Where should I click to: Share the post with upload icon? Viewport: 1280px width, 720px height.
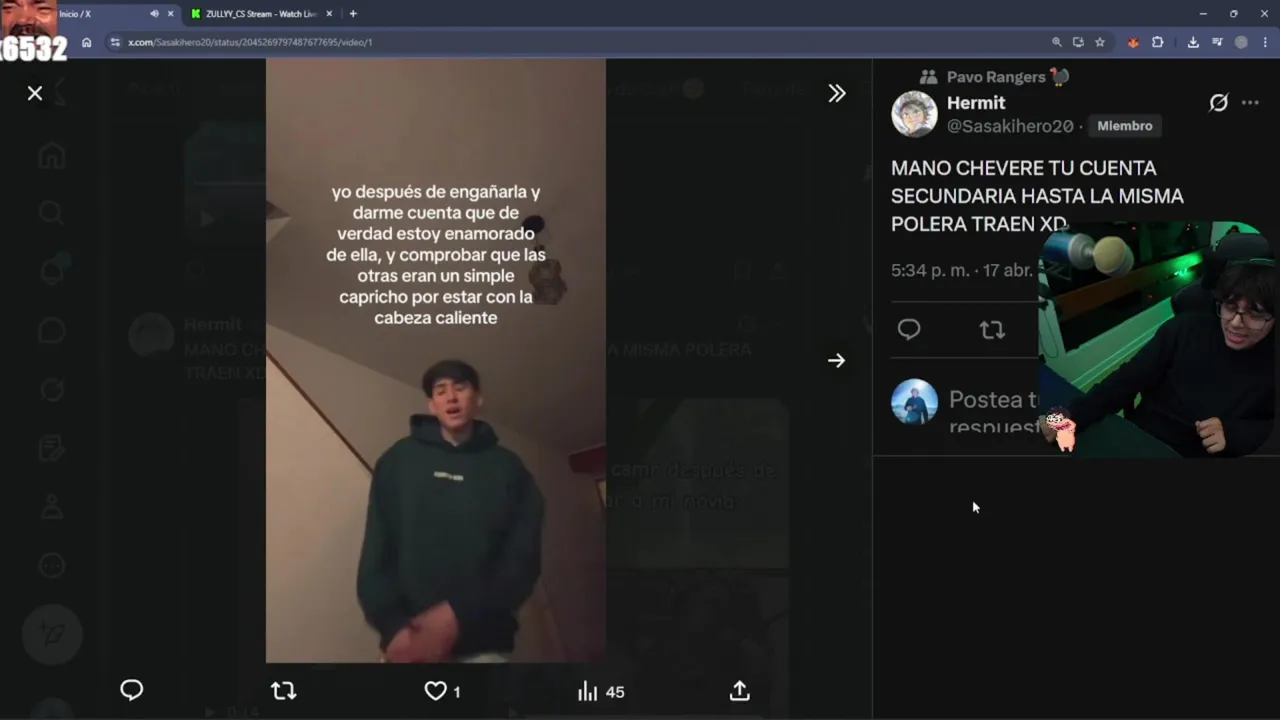pyautogui.click(x=740, y=691)
